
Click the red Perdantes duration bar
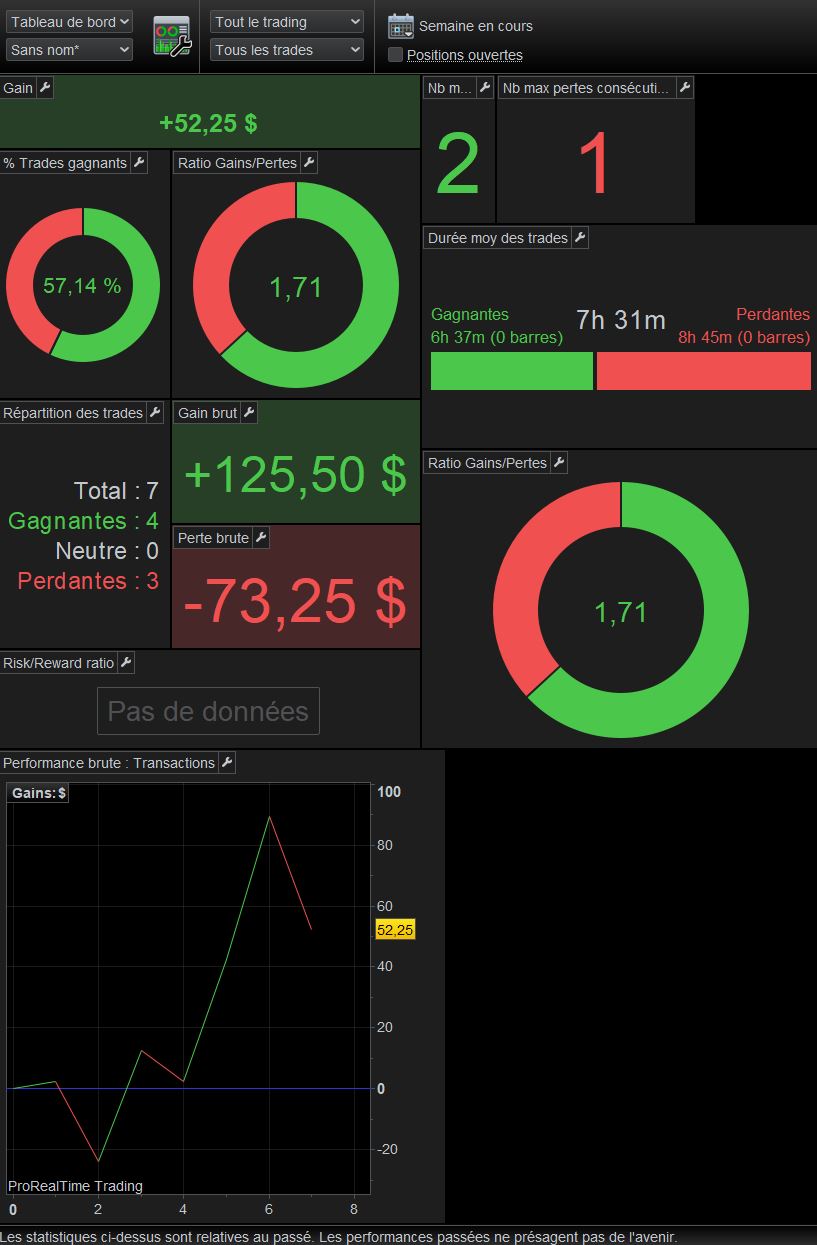704,371
